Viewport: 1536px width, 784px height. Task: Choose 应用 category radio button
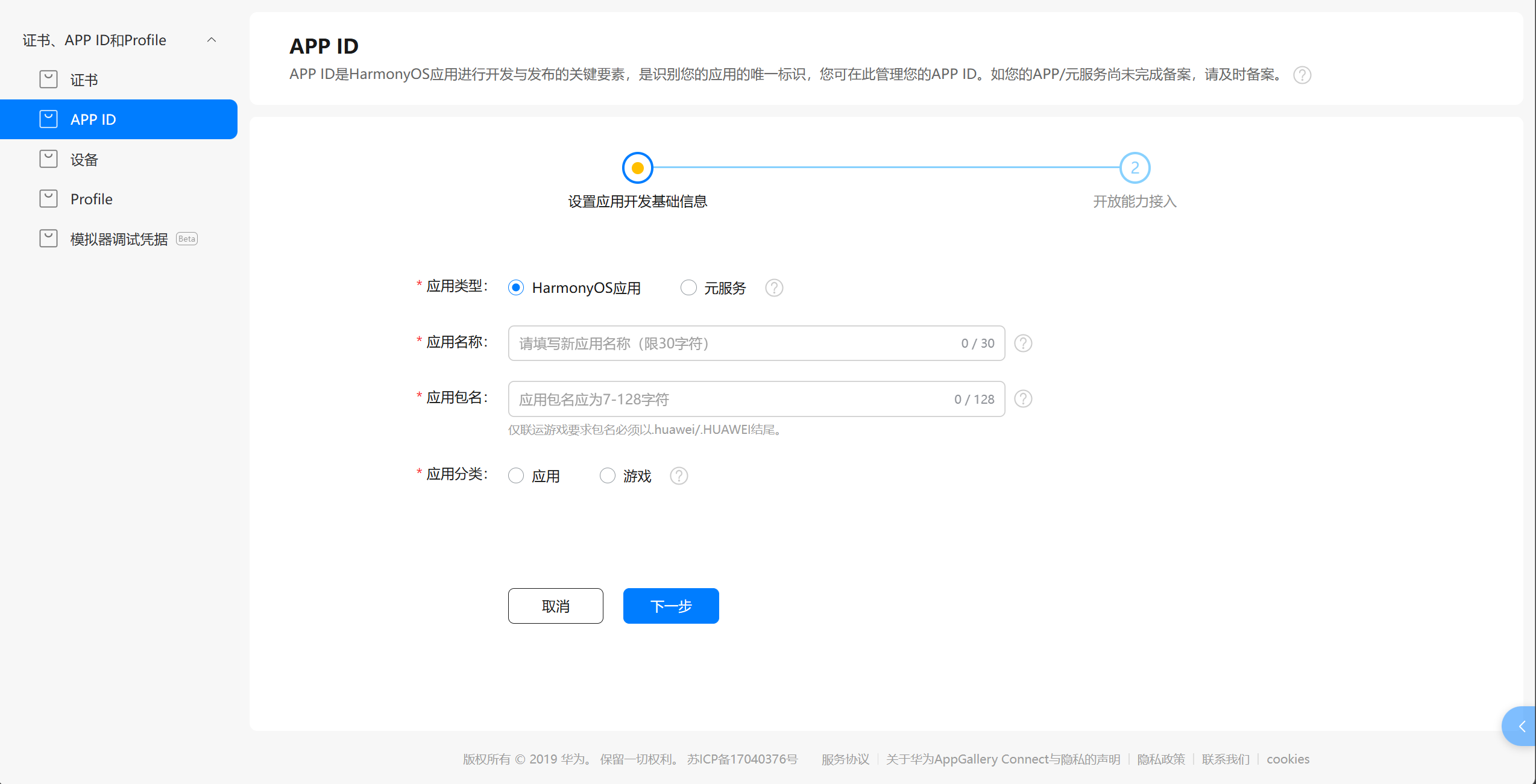516,476
